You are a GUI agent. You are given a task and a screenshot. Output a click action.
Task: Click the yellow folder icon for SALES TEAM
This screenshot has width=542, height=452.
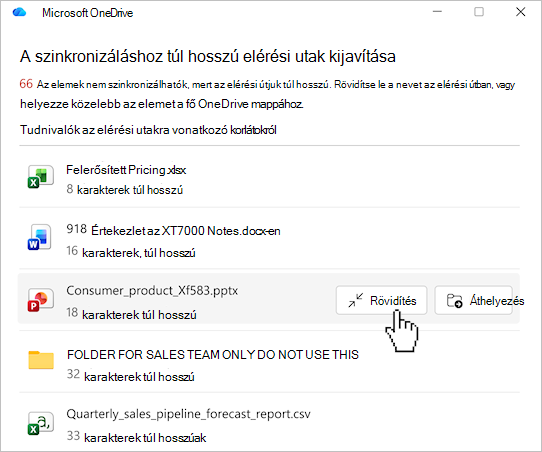(x=41, y=360)
